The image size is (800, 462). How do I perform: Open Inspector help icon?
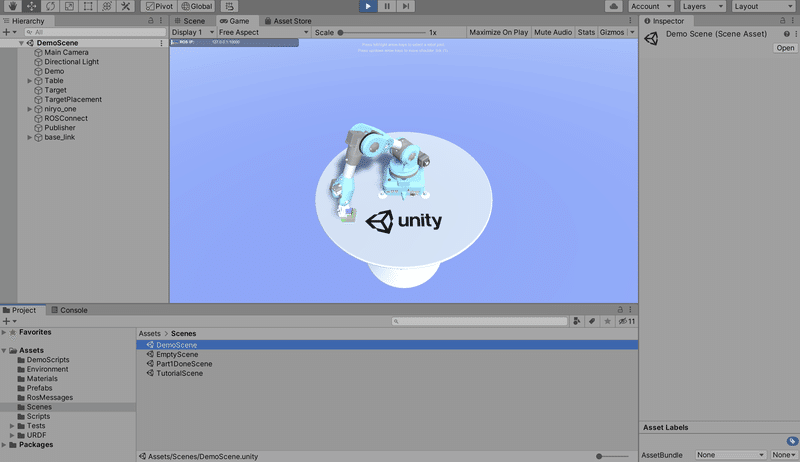pos(787,34)
